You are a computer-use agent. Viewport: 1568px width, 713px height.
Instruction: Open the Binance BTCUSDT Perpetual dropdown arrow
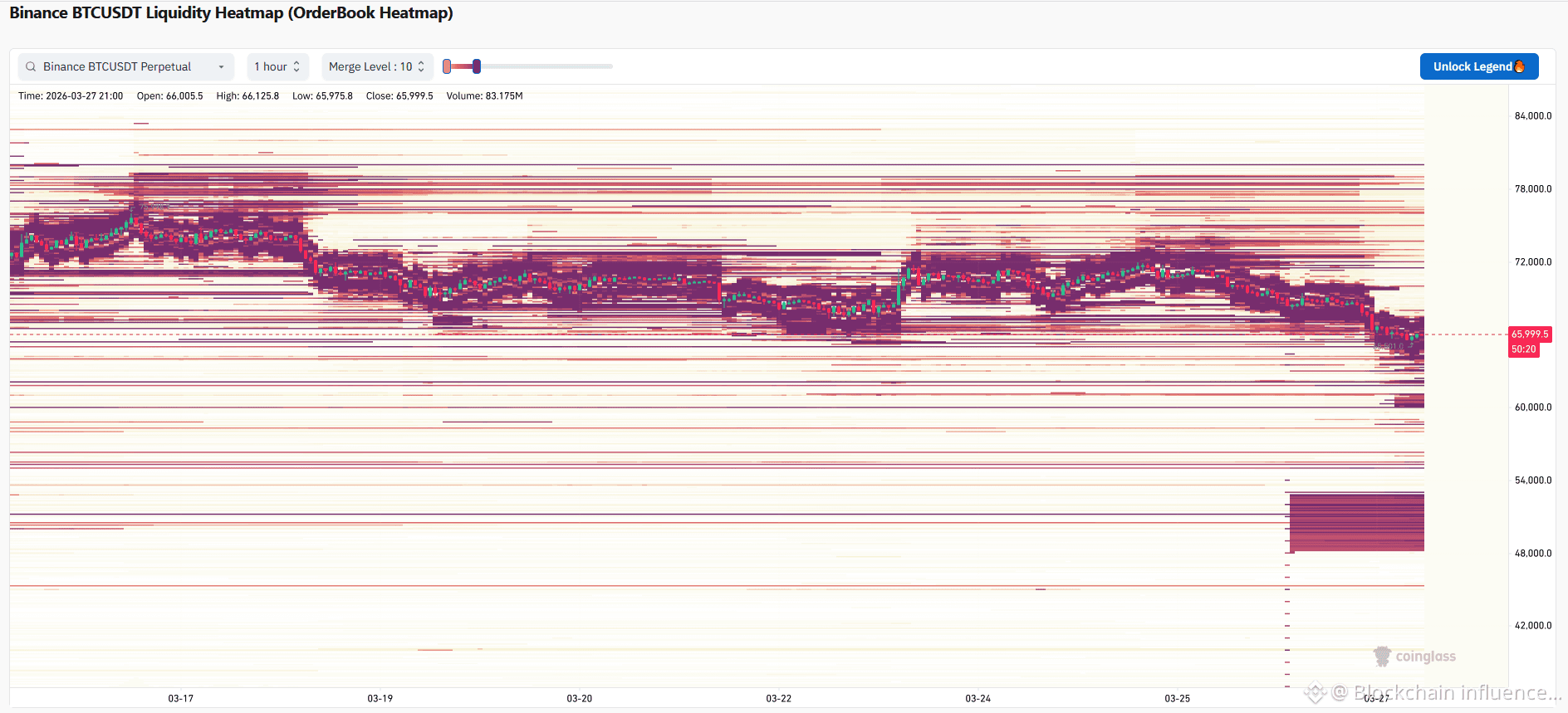tap(221, 66)
